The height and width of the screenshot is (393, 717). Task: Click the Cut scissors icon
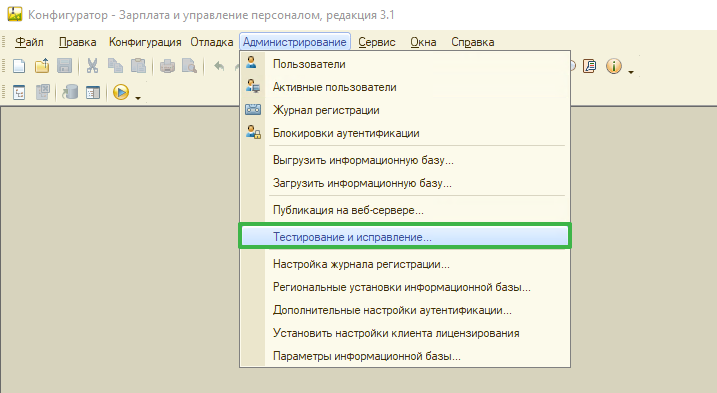(x=92, y=66)
